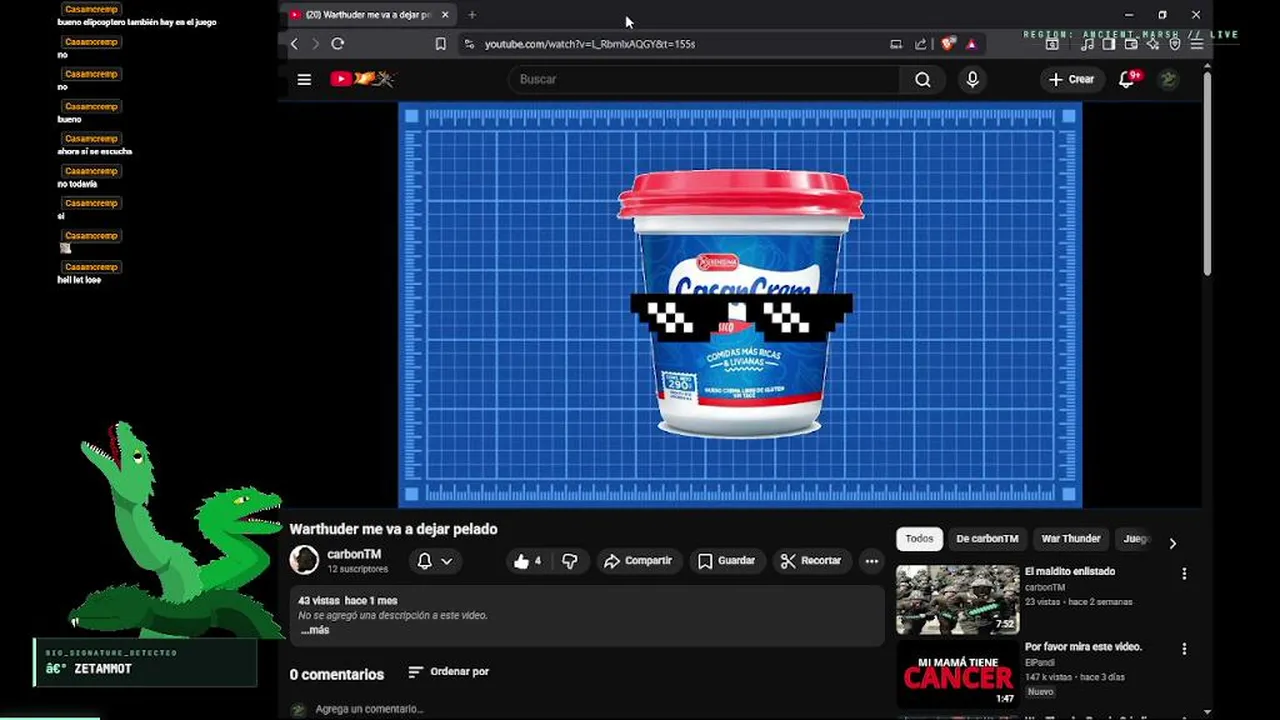The height and width of the screenshot is (720, 1280).
Task: Show more filter chips with right arrow
Action: (1172, 543)
